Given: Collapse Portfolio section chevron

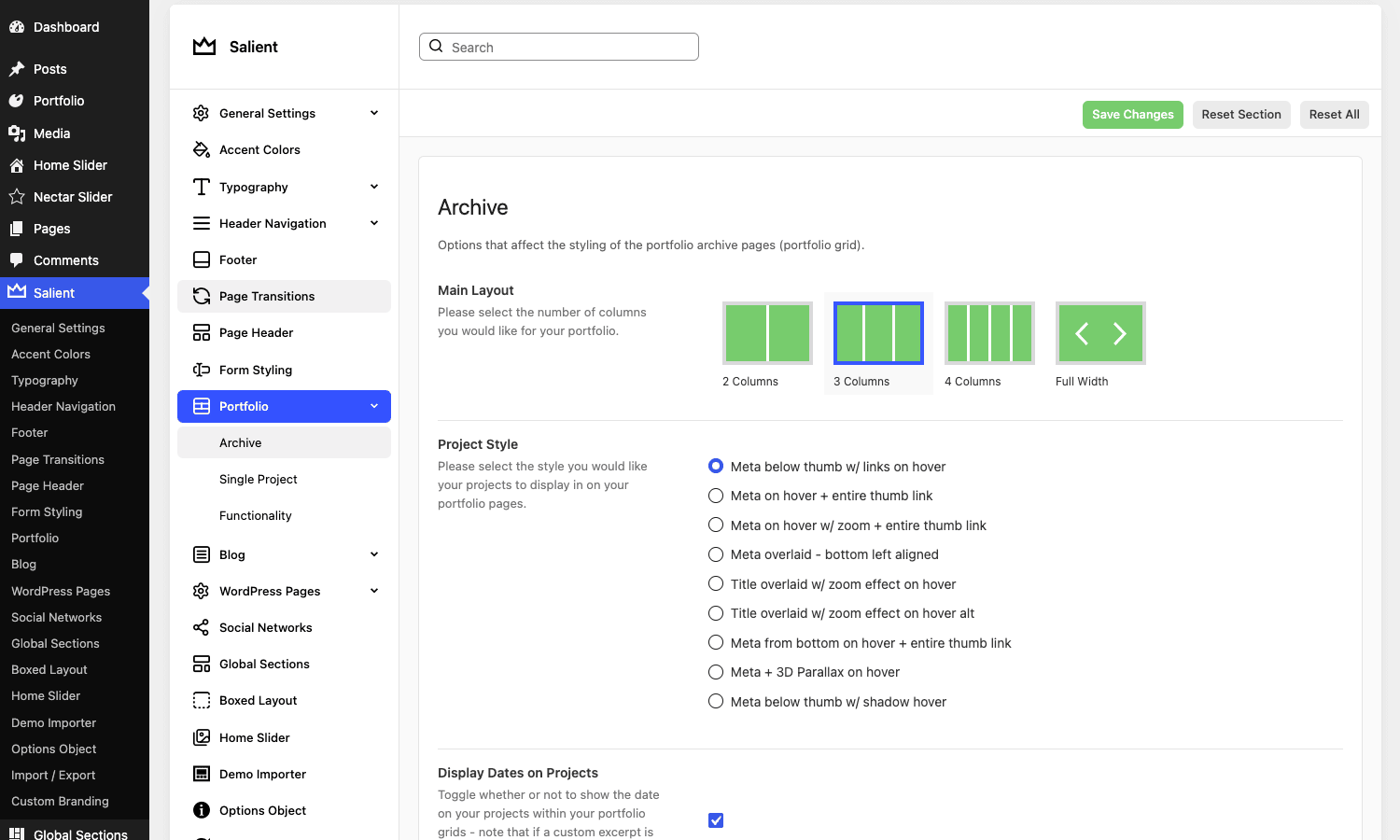Looking at the screenshot, I should pos(374,406).
